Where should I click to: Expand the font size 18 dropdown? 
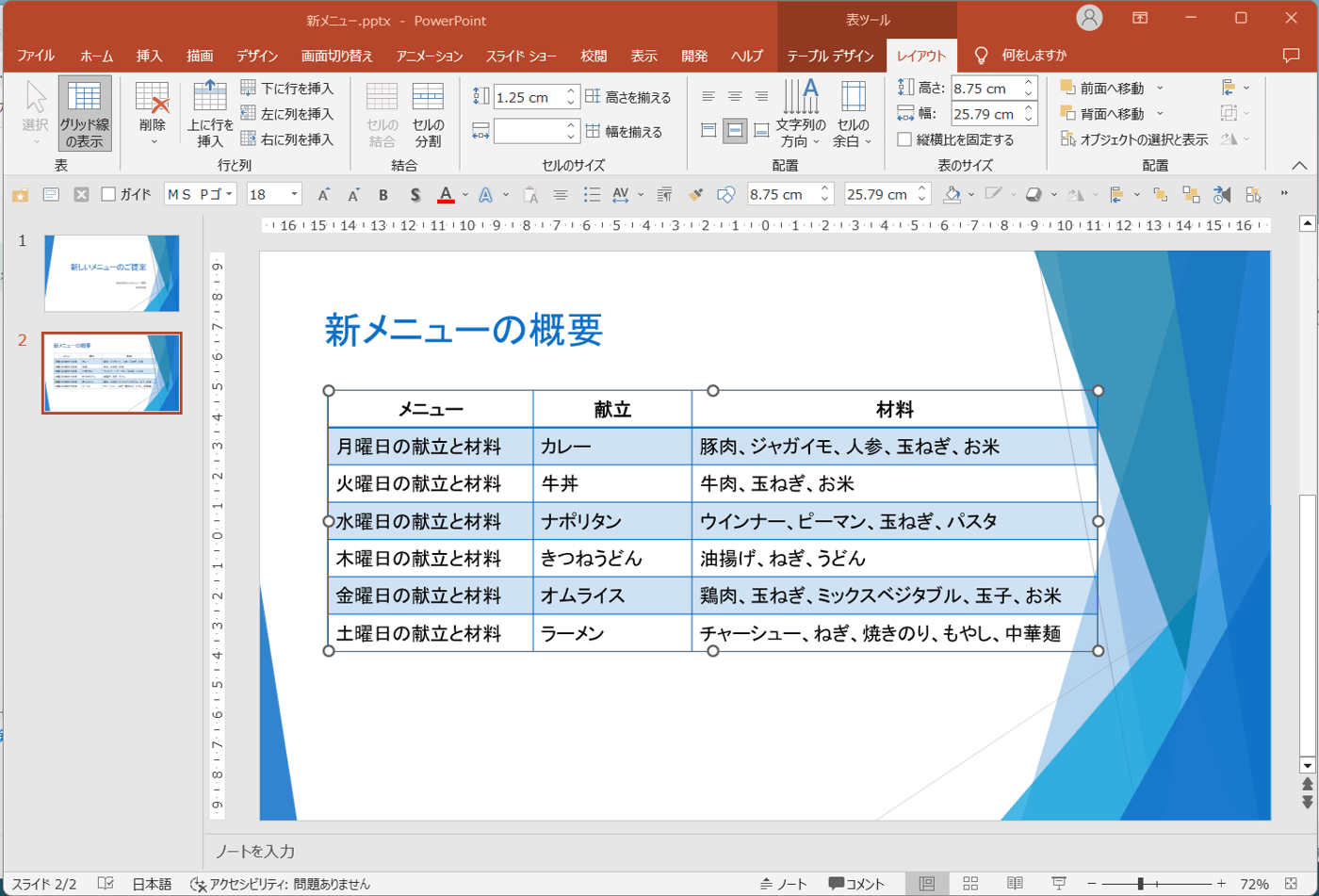click(295, 195)
